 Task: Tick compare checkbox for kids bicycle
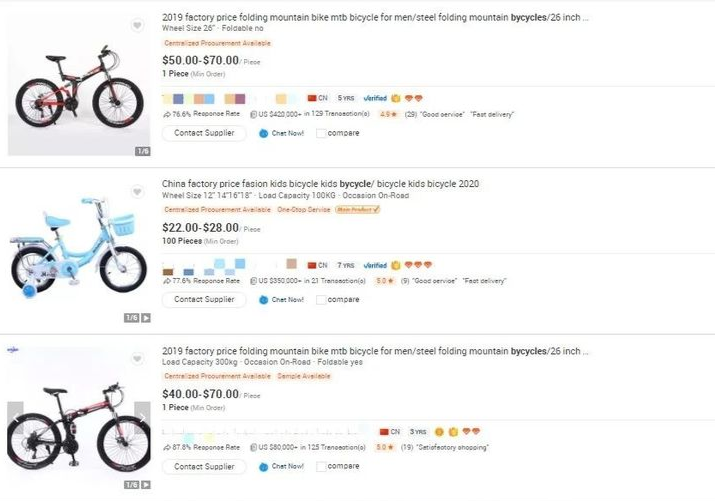321,300
